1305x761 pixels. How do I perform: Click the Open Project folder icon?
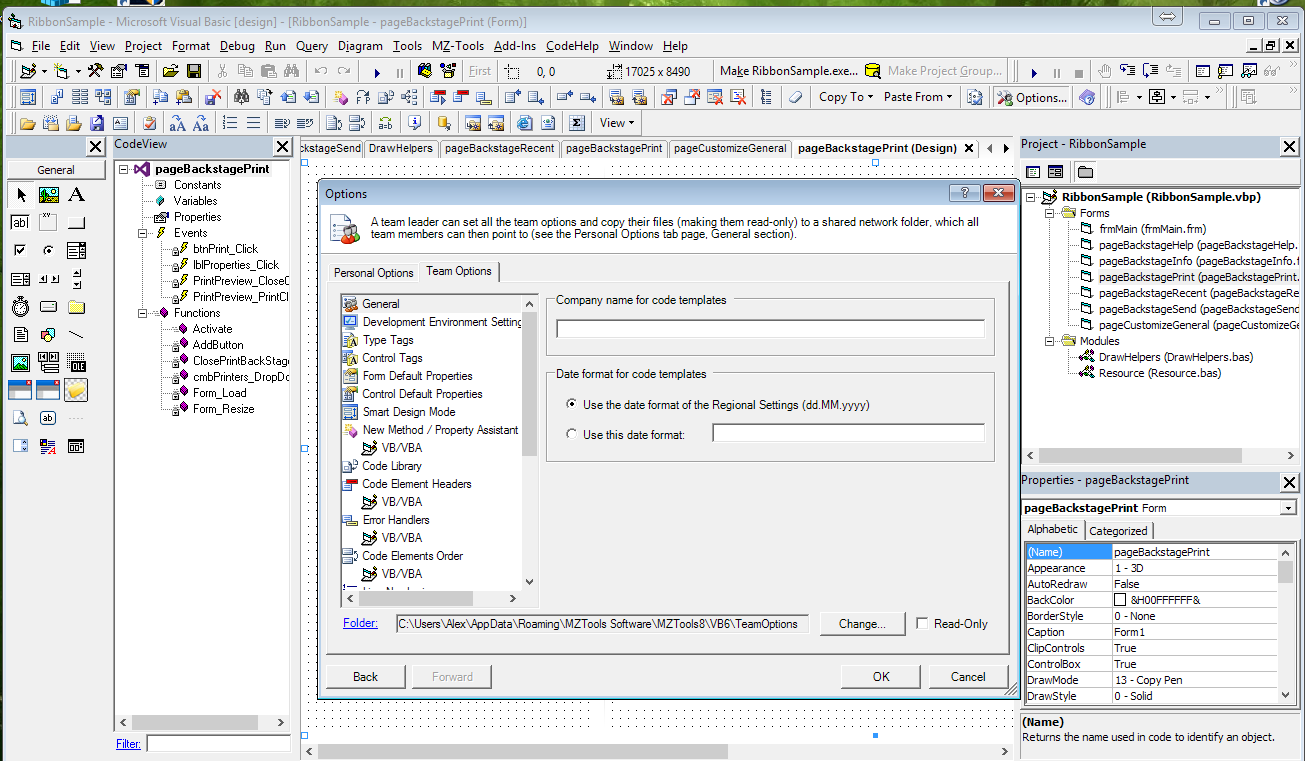[x=171, y=71]
